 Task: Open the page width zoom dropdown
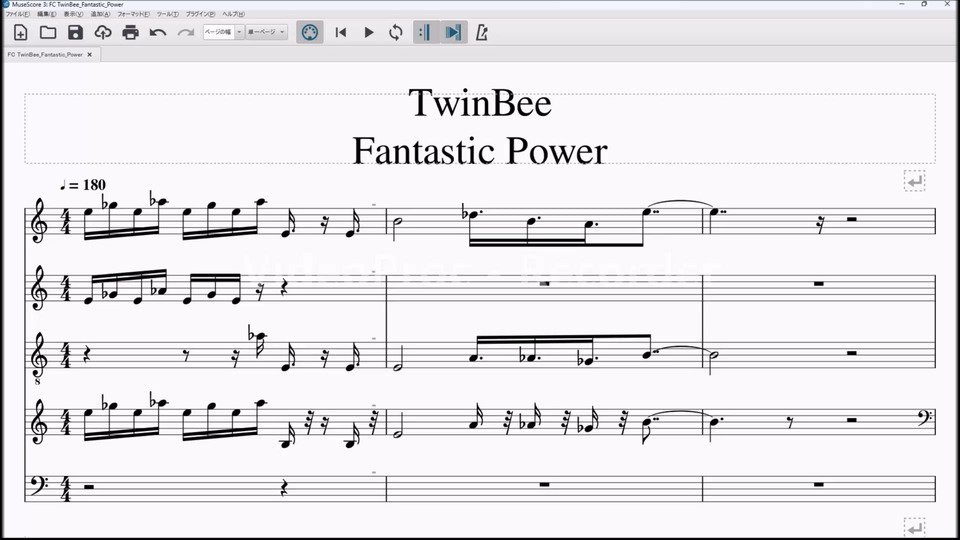[x=223, y=32]
